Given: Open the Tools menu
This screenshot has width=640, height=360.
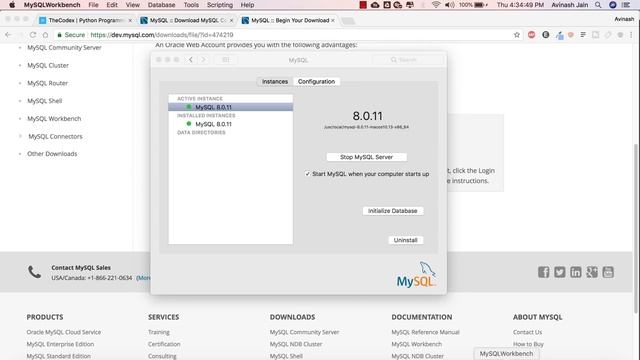Looking at the screenshot, I should coord(191,5).
